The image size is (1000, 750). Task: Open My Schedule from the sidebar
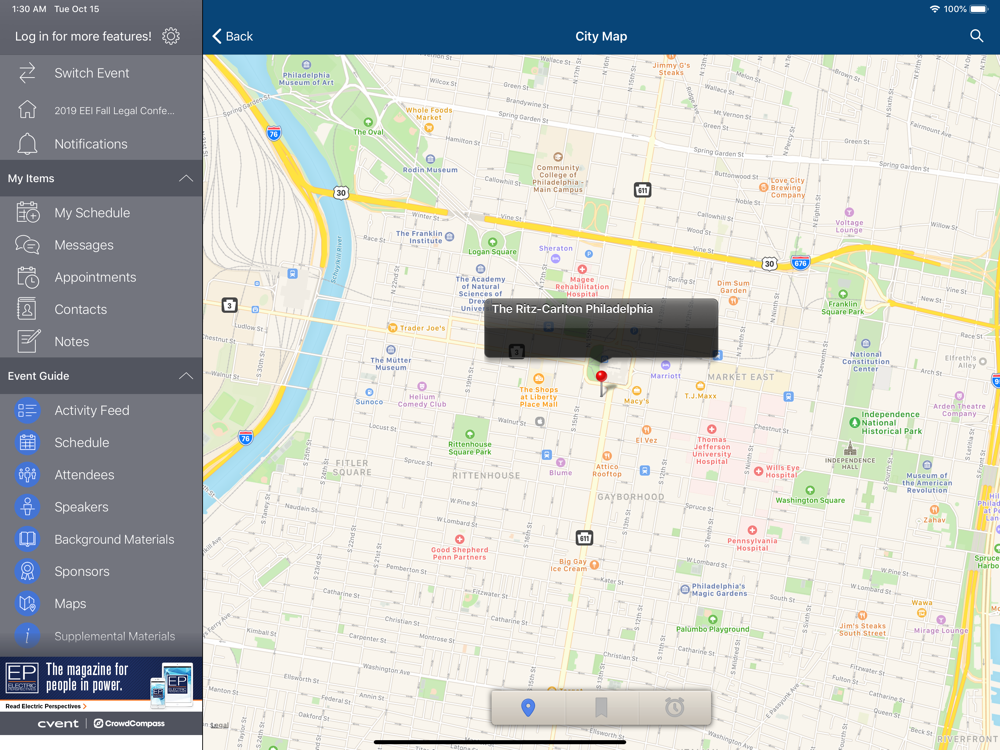[x=101, y=212]
